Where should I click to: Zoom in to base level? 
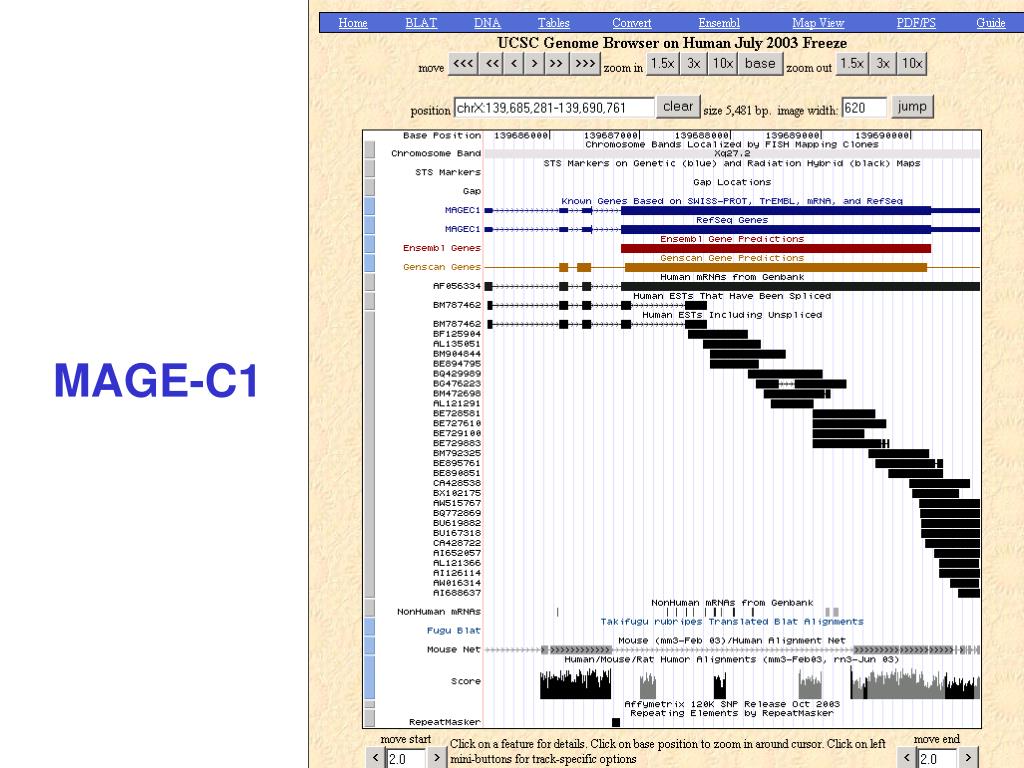[x=760, y=64]
